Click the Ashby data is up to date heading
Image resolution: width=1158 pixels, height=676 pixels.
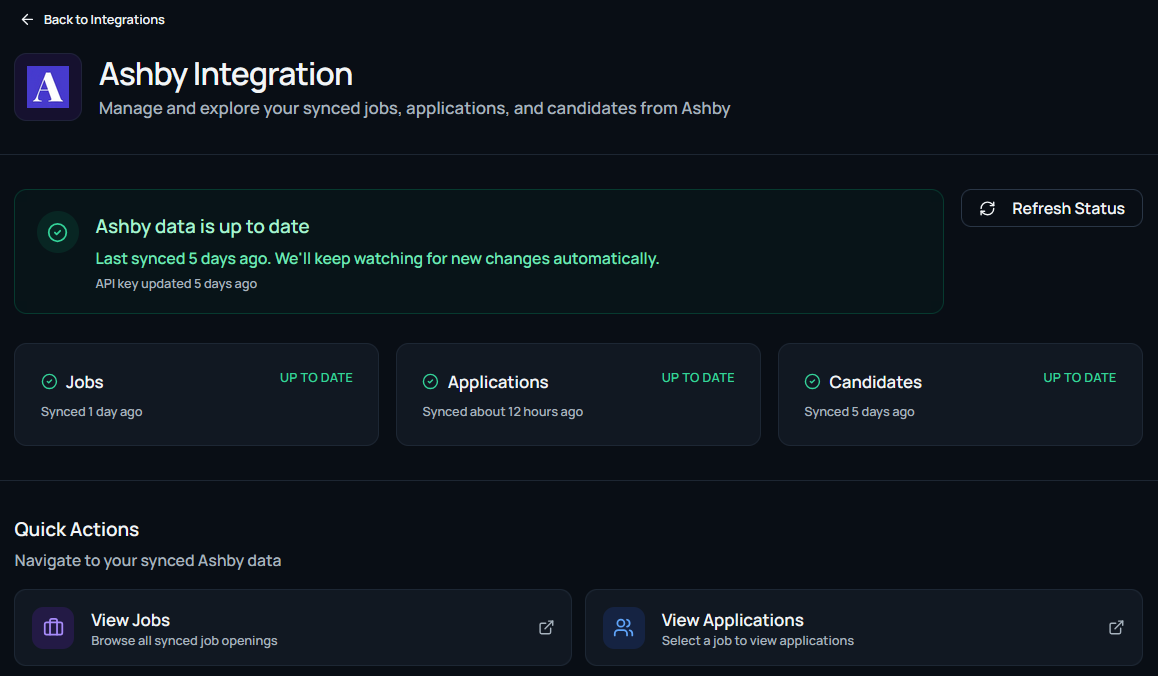click(x=202, y=227)
